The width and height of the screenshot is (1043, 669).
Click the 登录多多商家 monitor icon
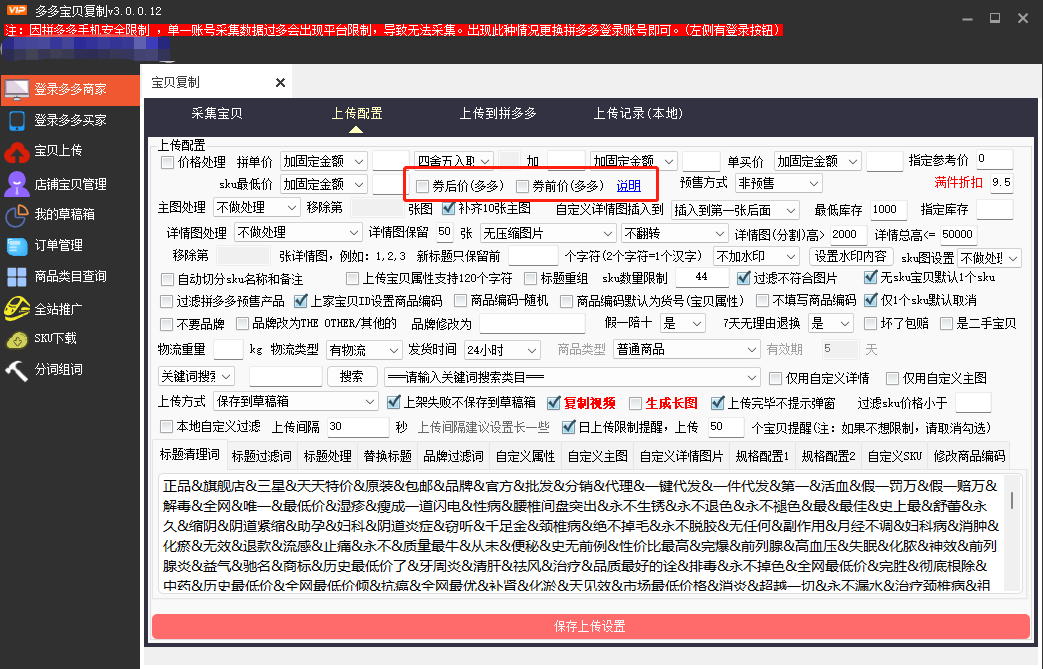click(17, 89)
